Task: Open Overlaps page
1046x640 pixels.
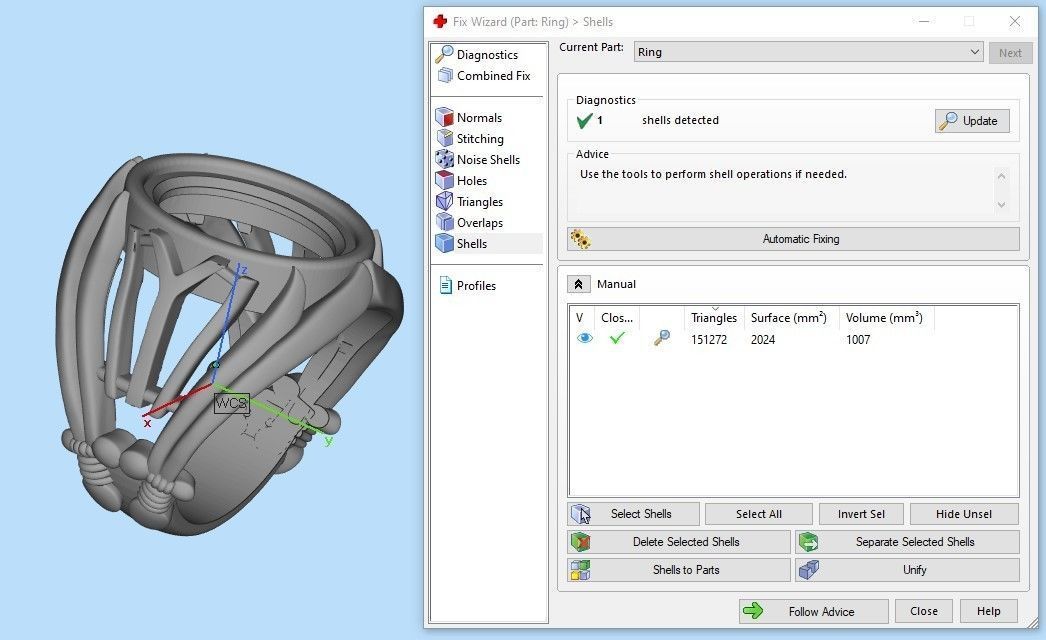Action: pos(480,223)
